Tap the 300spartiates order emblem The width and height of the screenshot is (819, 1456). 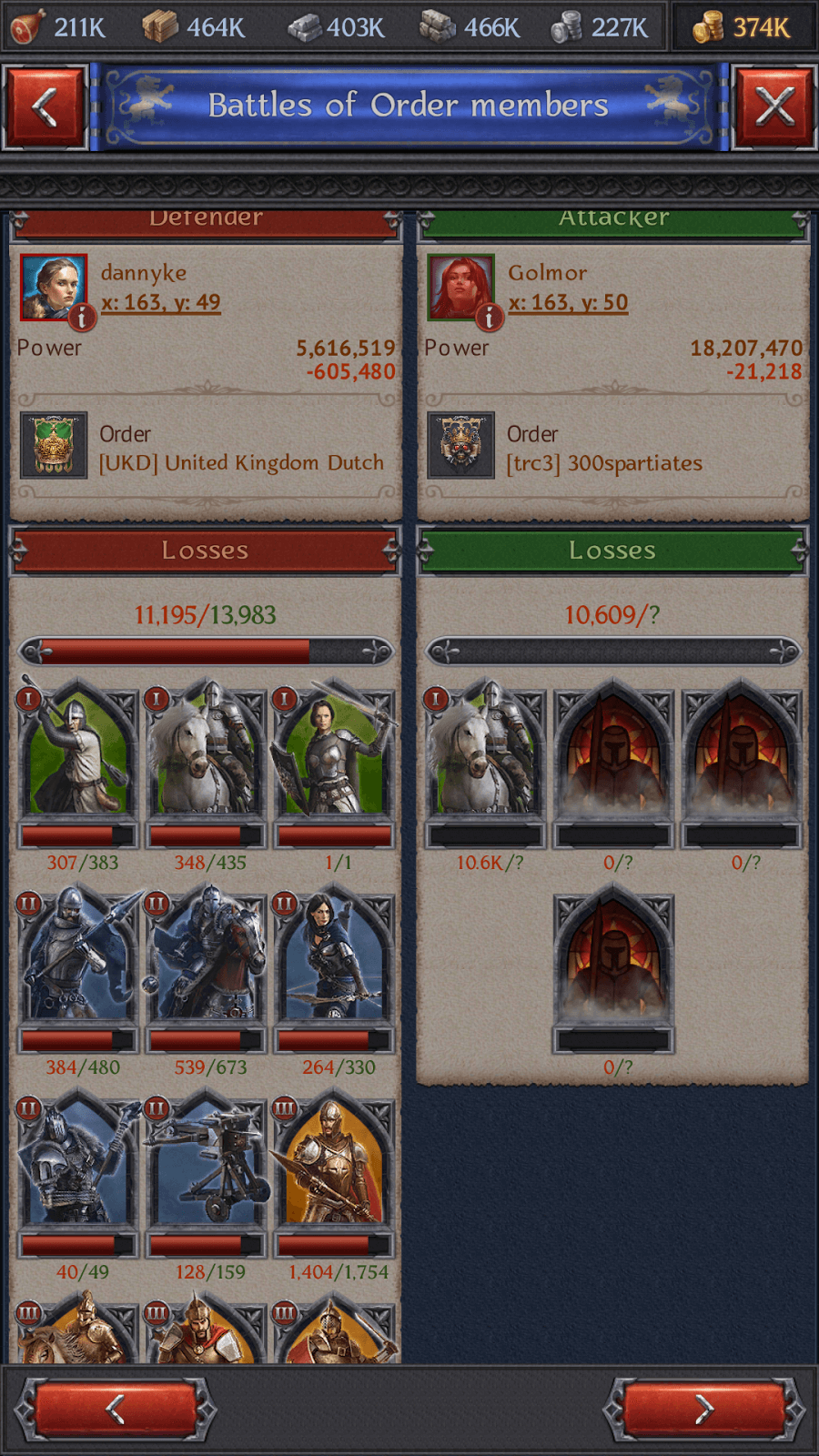pos(461,445)
